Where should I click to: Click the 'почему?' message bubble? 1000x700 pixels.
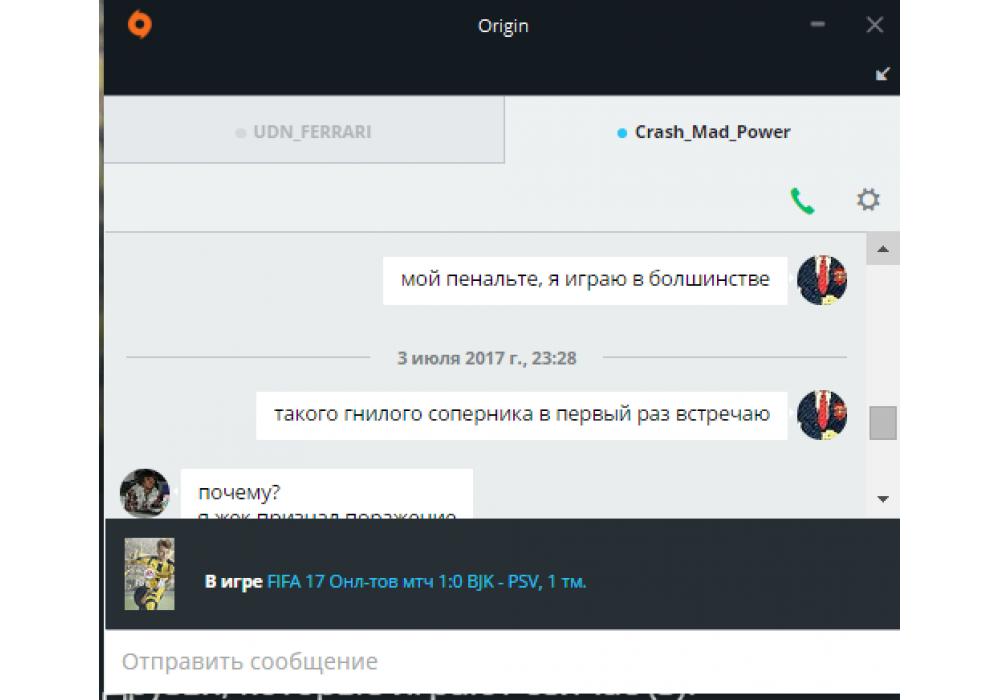point(327,494)
